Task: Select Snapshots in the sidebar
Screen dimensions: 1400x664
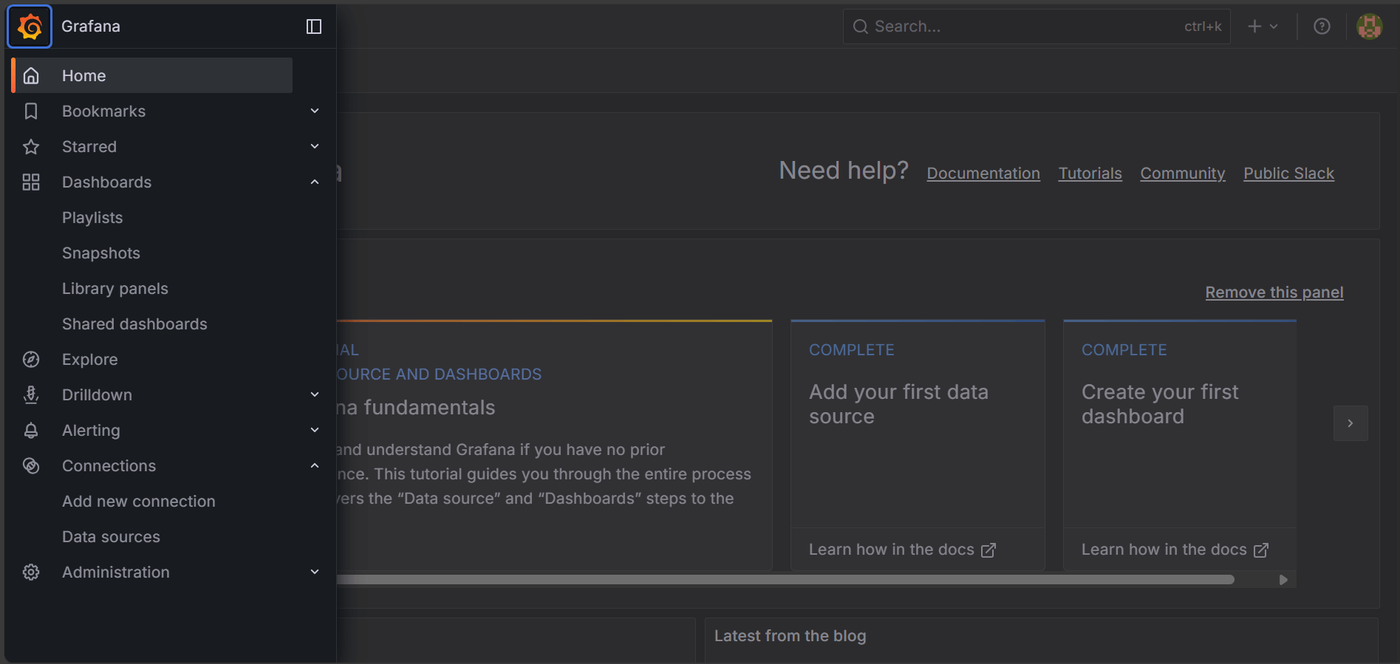Action: coord(101,253)
